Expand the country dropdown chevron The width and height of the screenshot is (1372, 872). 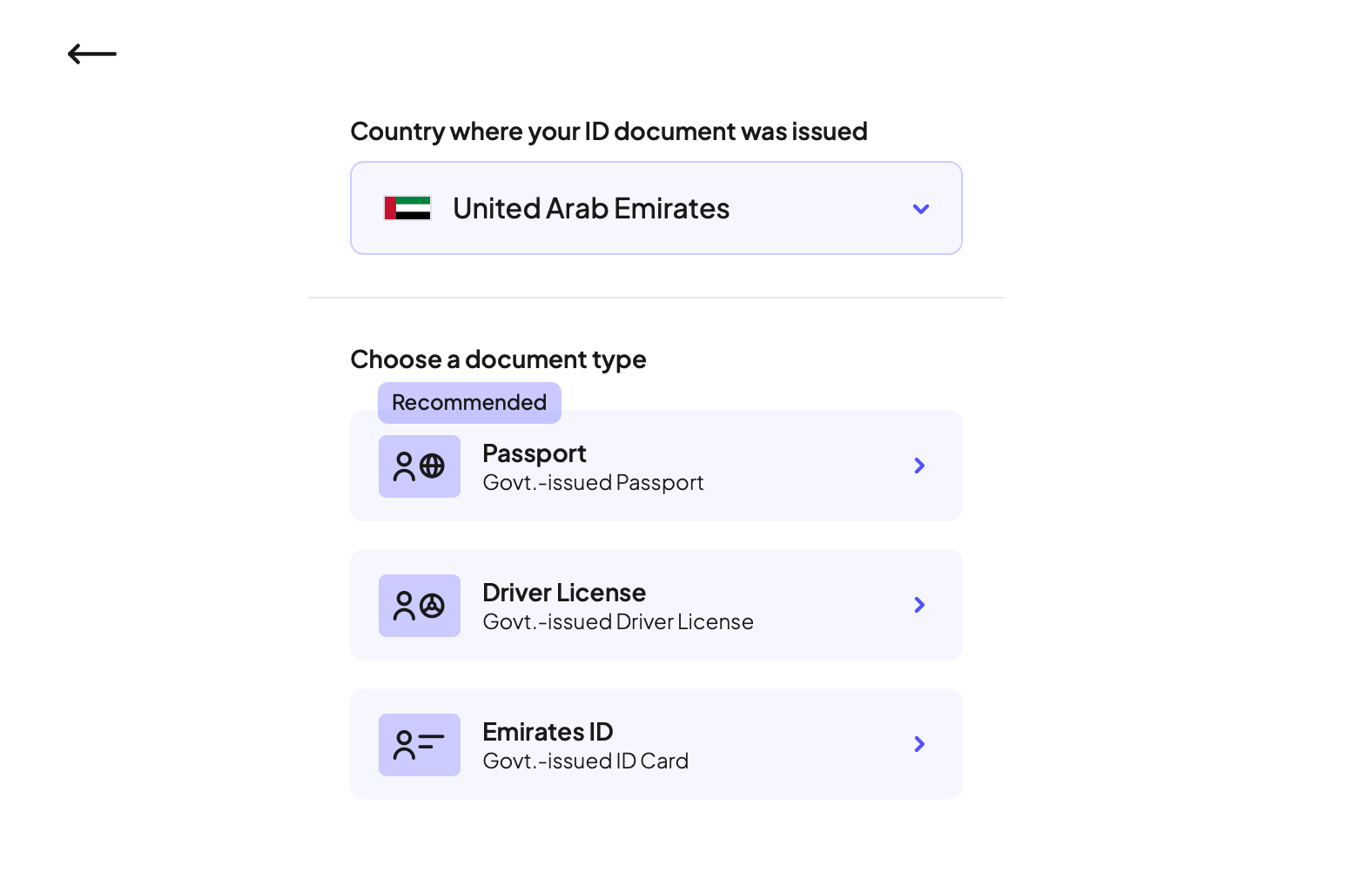point(920,209)
